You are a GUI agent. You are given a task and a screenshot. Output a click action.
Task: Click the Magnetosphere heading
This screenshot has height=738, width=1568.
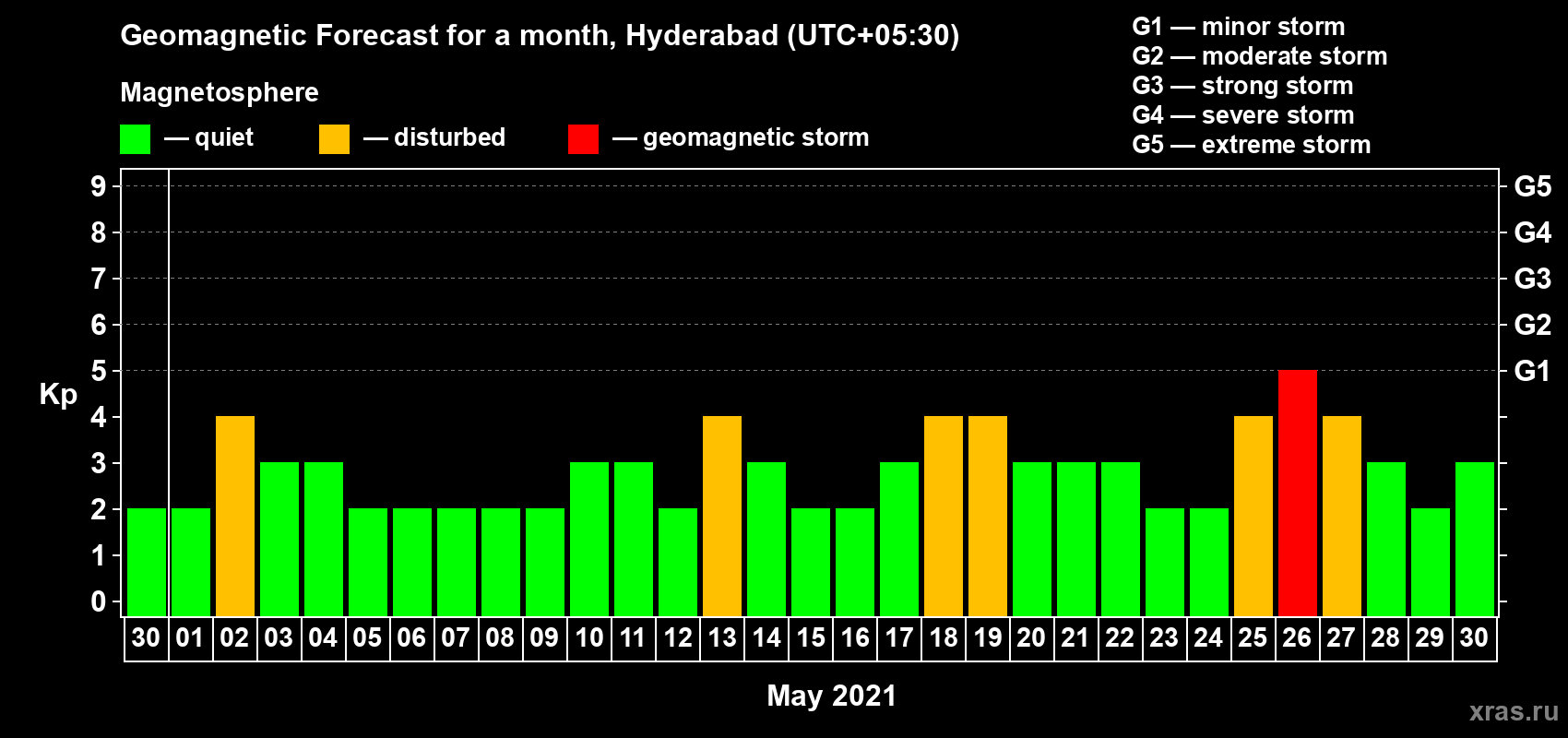coord(220,92)
